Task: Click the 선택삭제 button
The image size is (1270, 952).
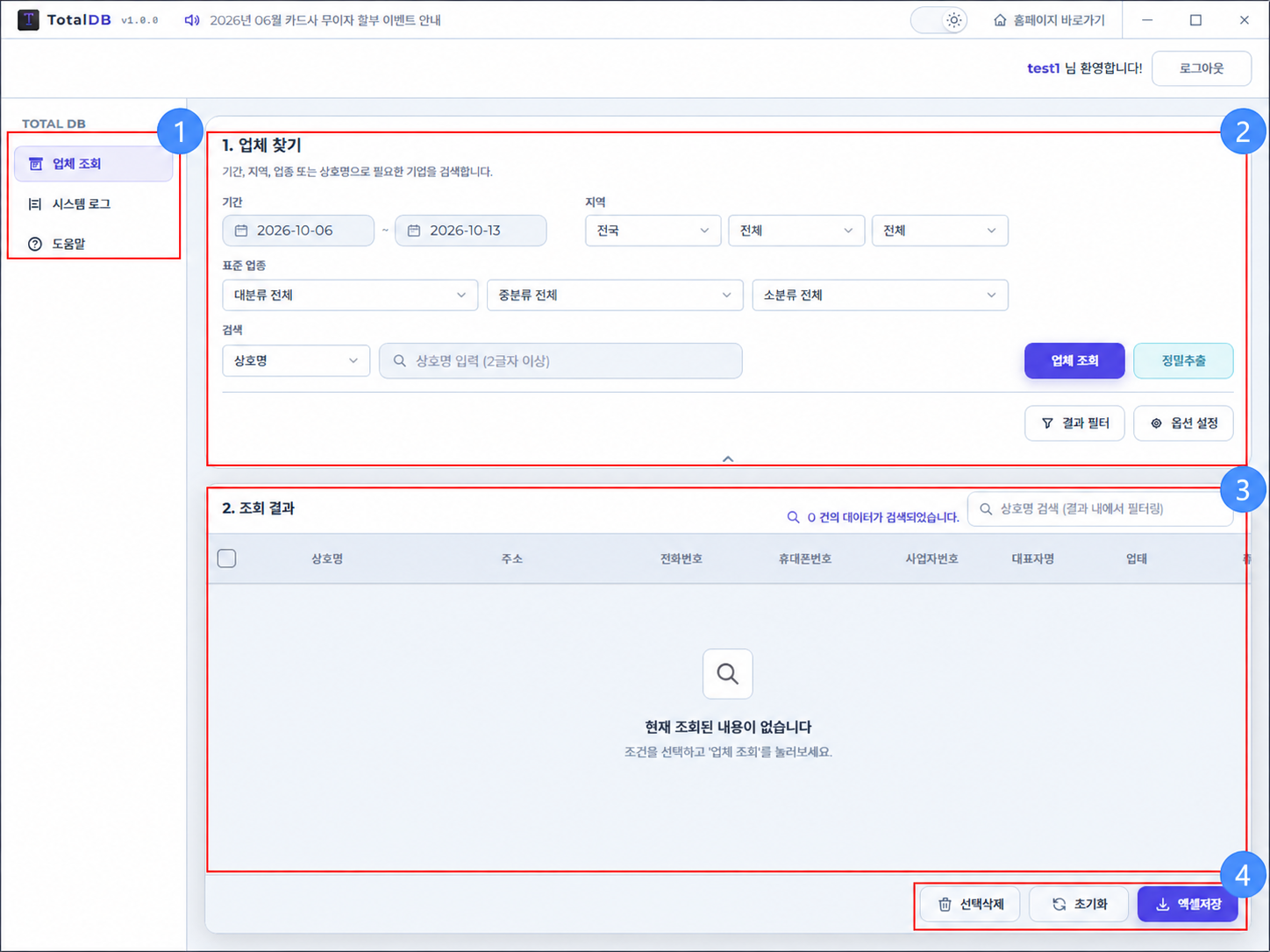Action: [970, 905]
